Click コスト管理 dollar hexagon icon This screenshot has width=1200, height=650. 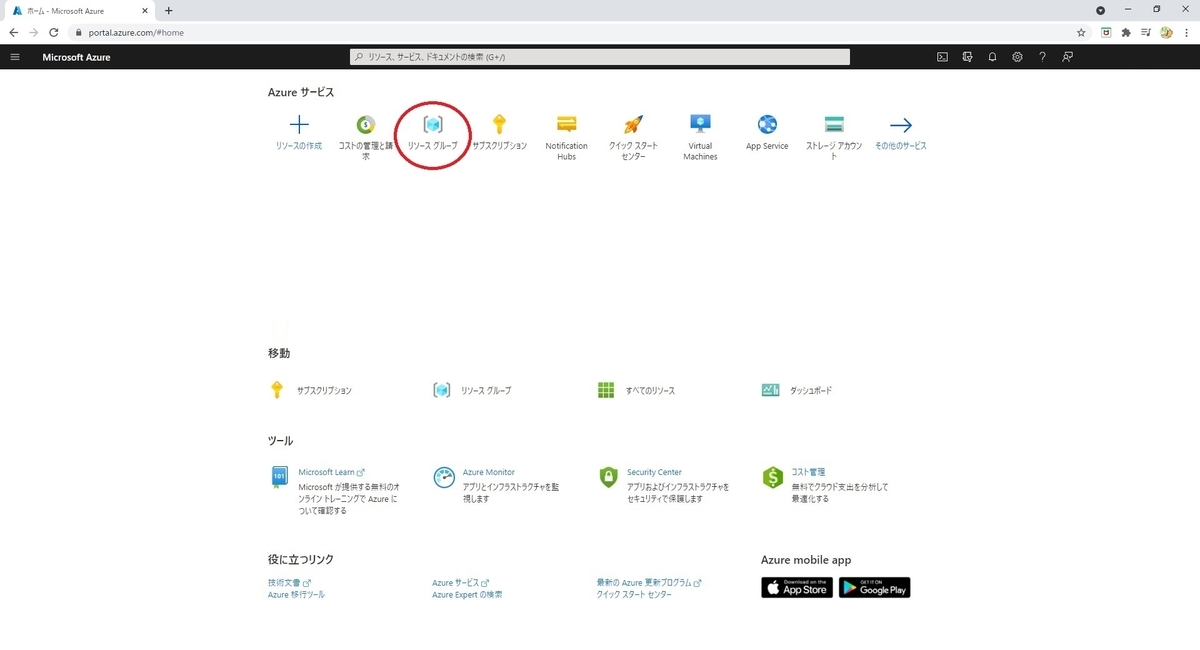[772, 477]
